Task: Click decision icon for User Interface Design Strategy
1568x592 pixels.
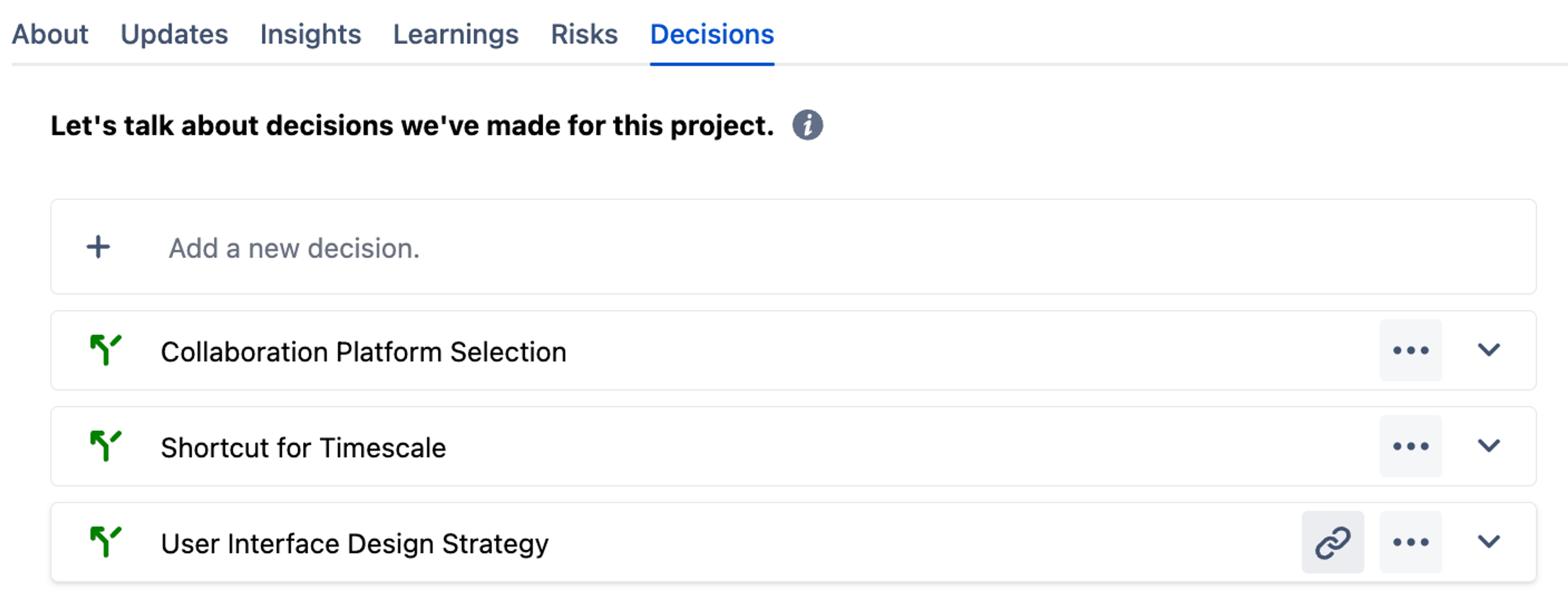Action: (x=105, y=541)
